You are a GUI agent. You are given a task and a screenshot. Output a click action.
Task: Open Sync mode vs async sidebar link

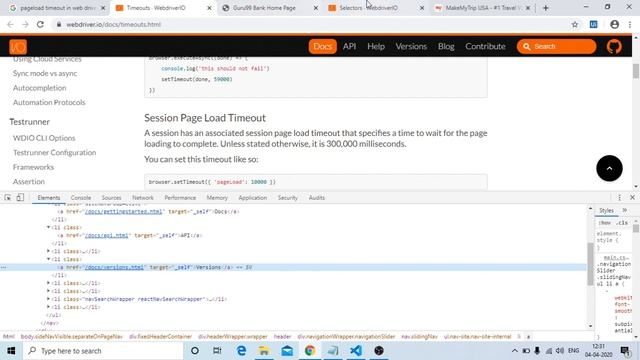pos(45,73)
